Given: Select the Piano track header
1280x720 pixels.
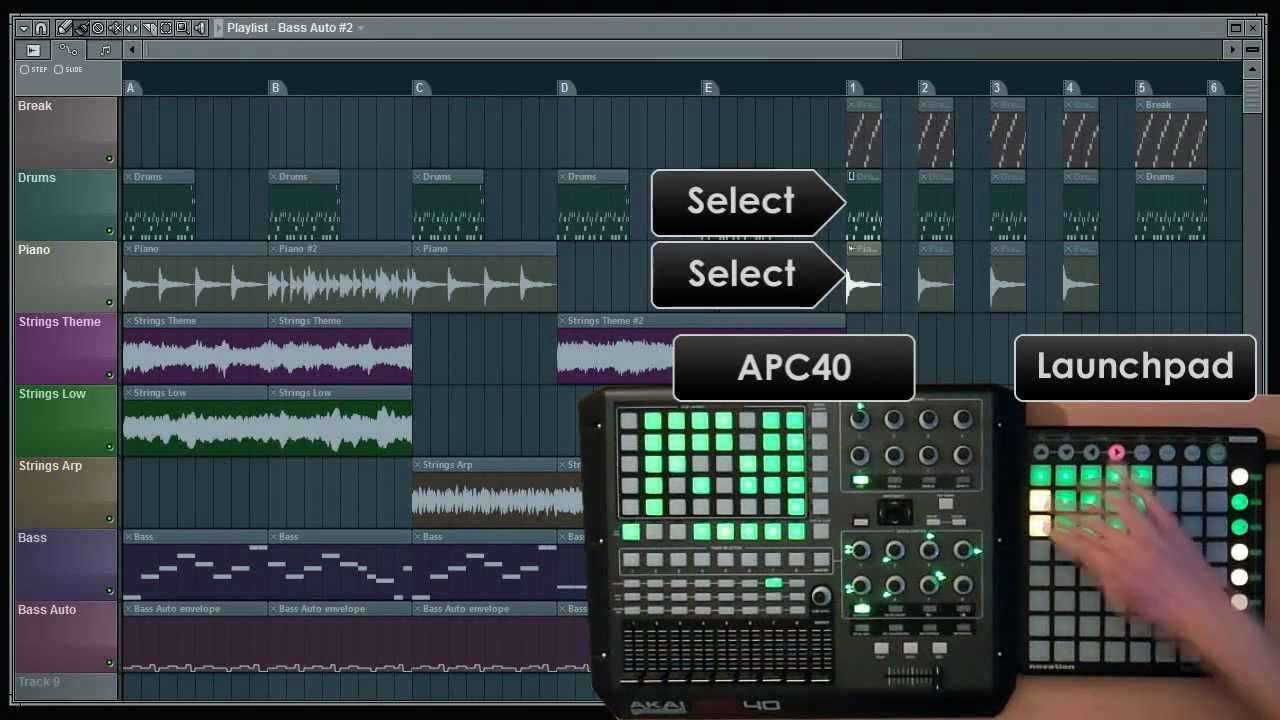Looking at the screenshot, I should point(66,276).
